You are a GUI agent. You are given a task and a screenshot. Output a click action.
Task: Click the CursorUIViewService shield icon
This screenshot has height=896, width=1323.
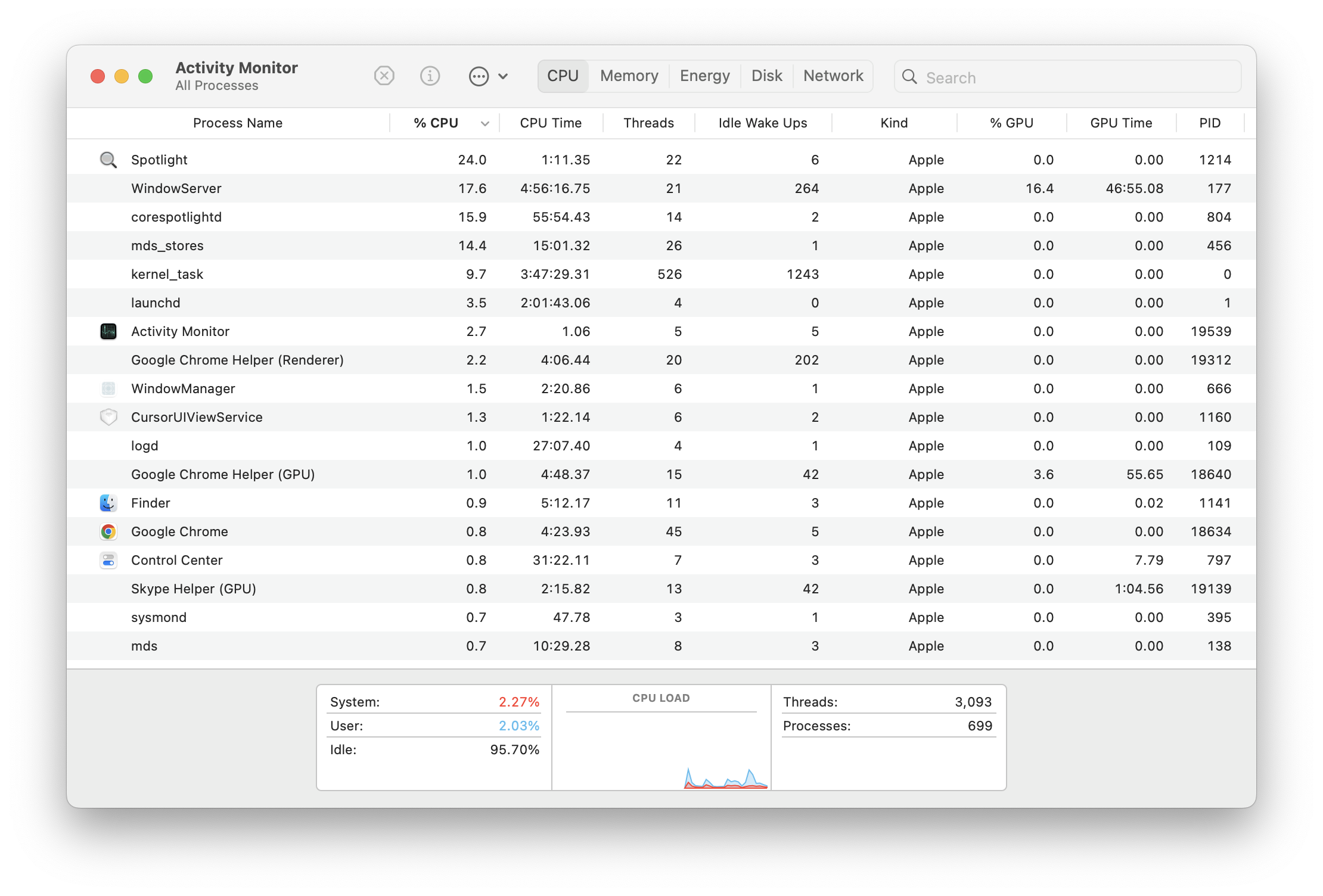[108, 417]
